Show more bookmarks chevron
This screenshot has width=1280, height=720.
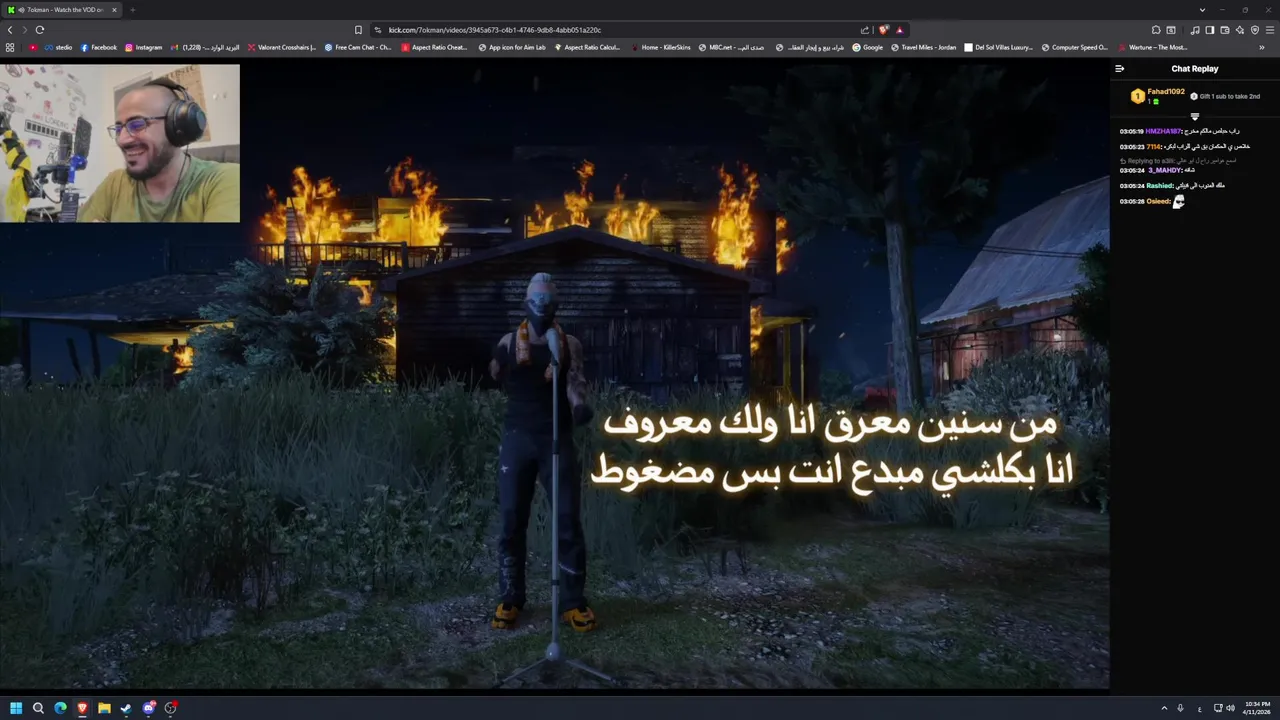coord(1261,47)
